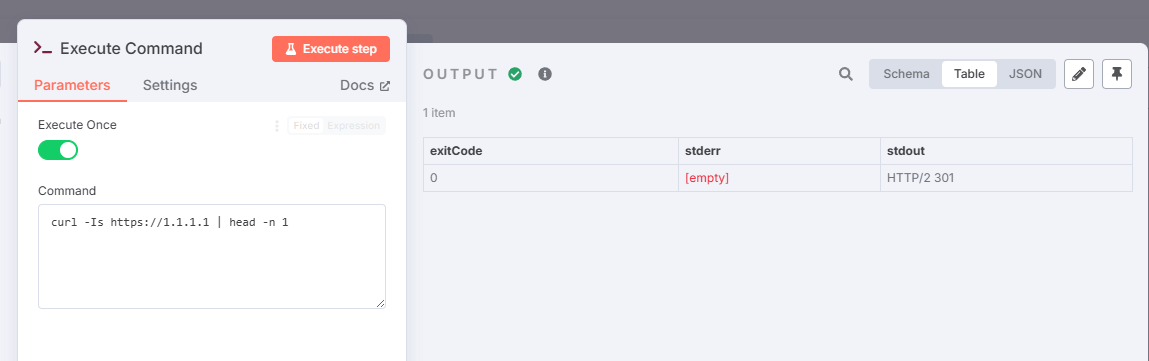Click the green success checkmark icon
Screen dimensions: 1149x361
coord(515,74)
